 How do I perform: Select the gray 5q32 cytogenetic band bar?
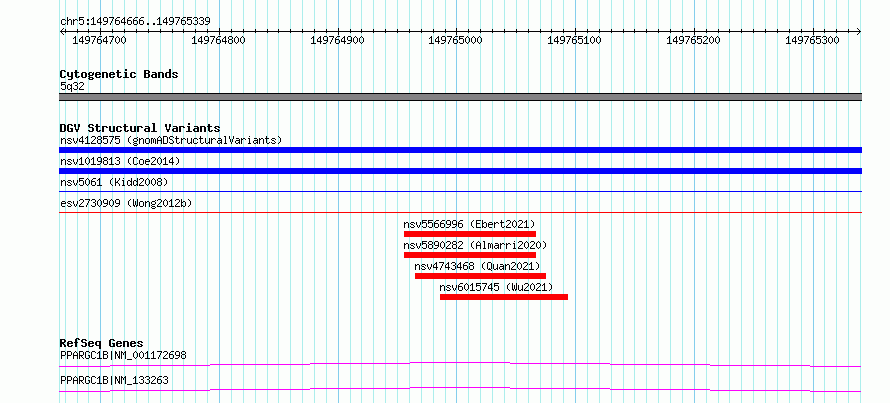[x=460, y=97]
